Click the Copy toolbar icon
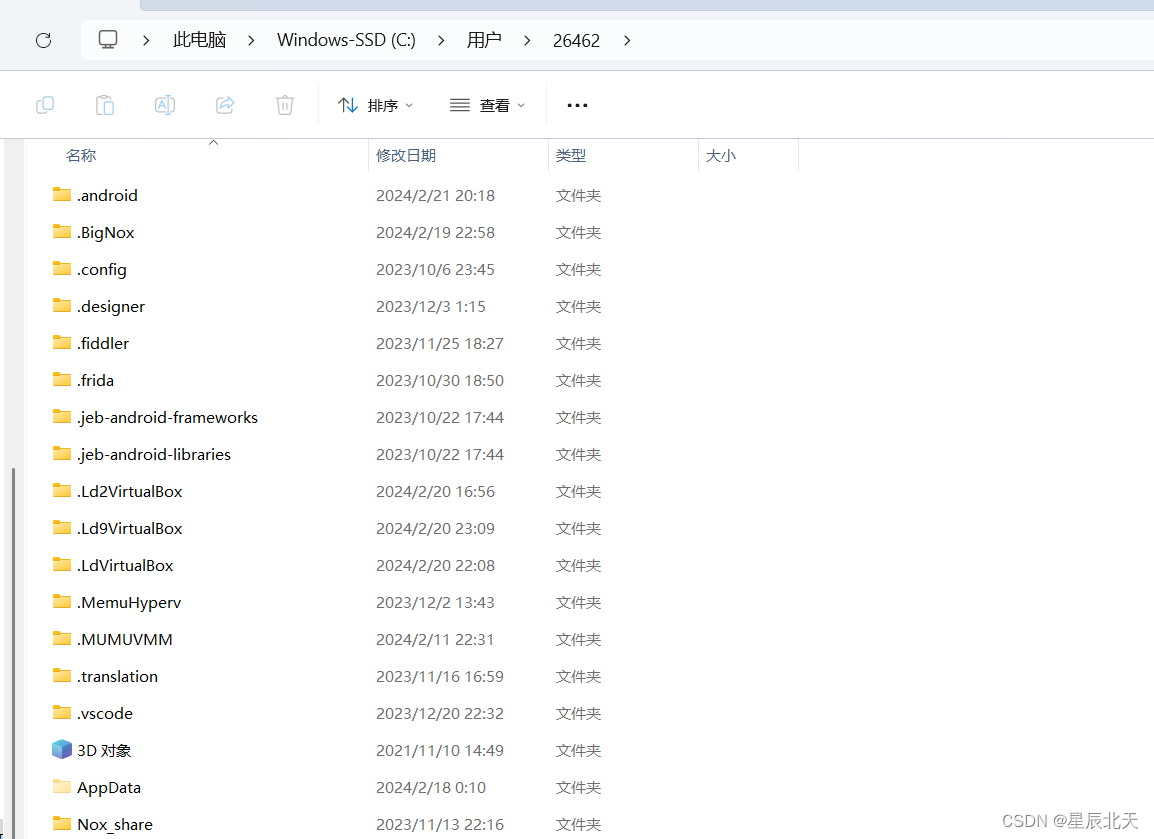 (45, 105)
